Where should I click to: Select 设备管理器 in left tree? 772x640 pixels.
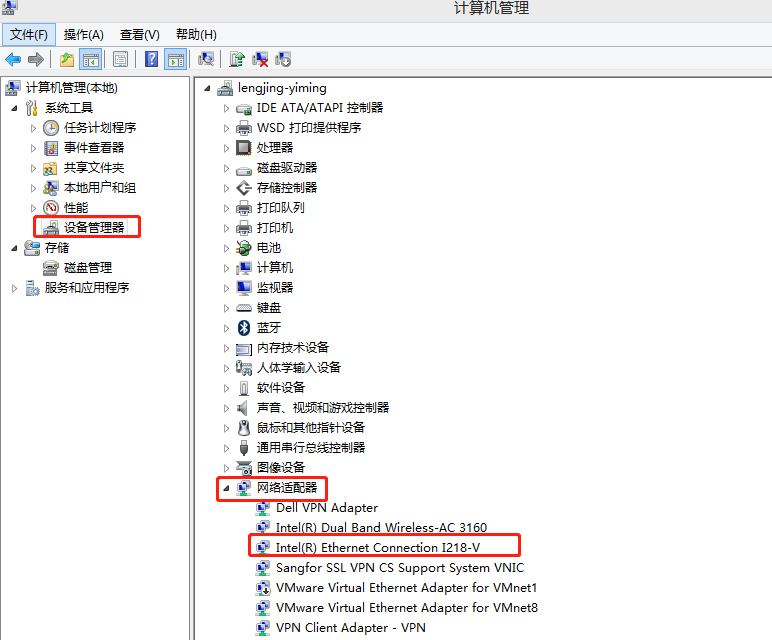point(94,227)
